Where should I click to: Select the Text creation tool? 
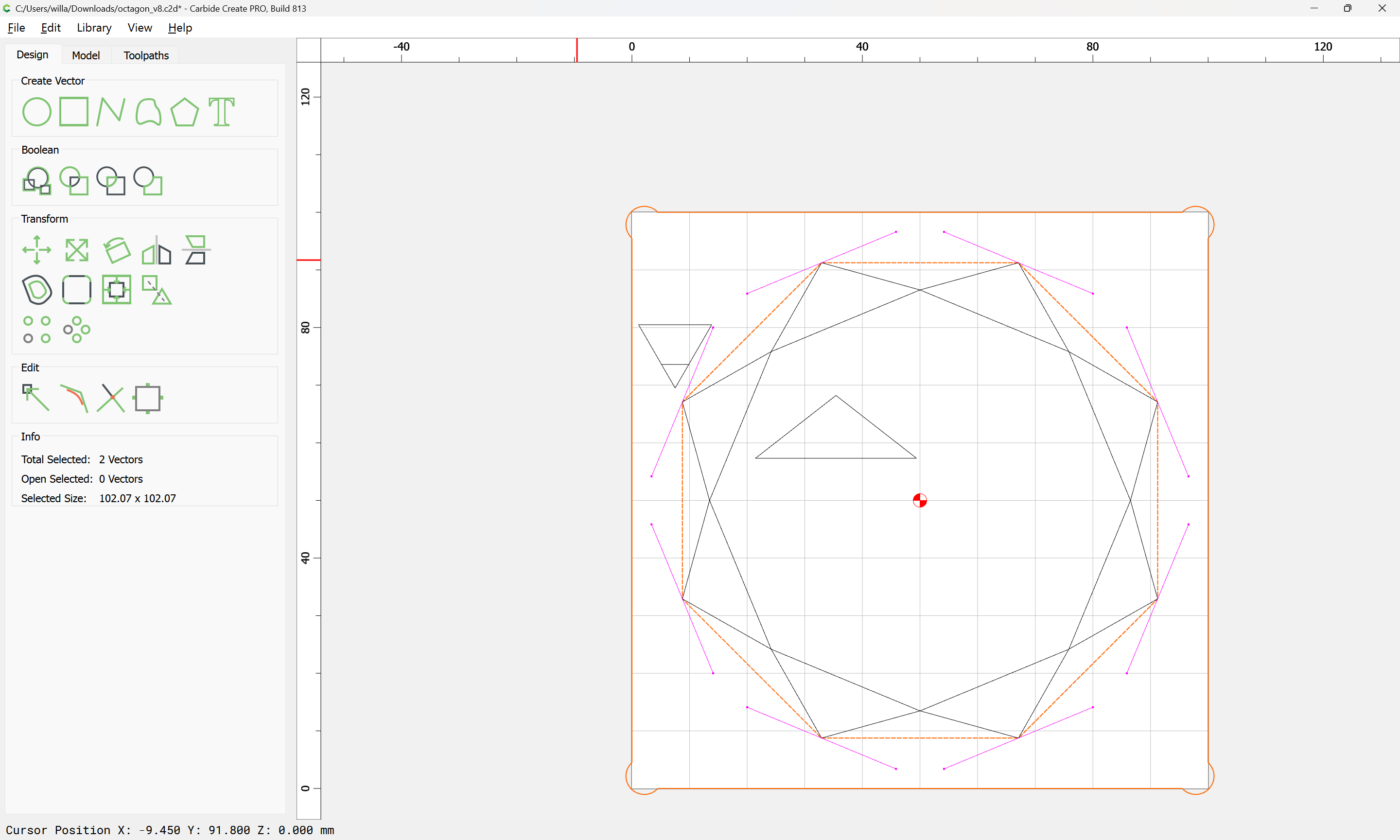[221, 111]
